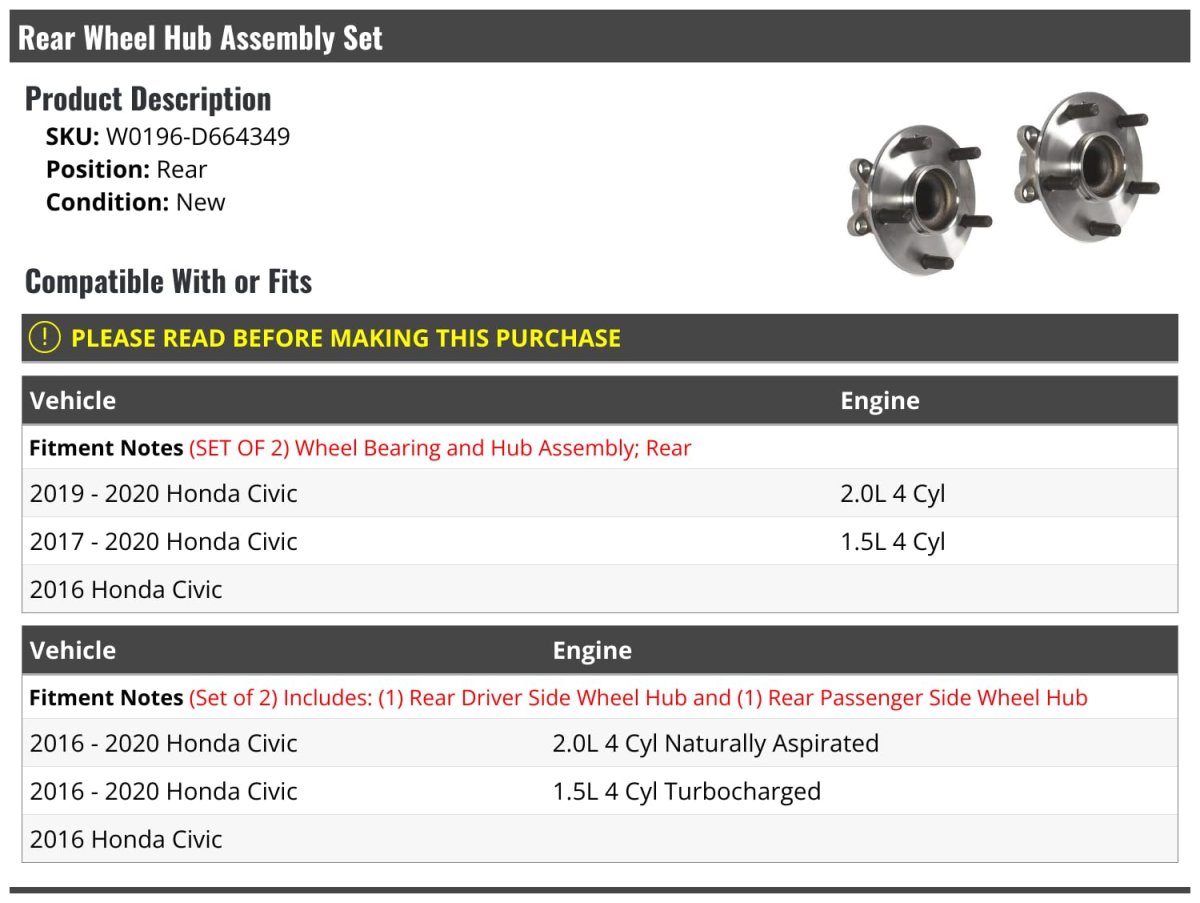Click the Compatible With or Fits heading
The width and height of the screenshot is (1200, 903).
pos(168,282)
